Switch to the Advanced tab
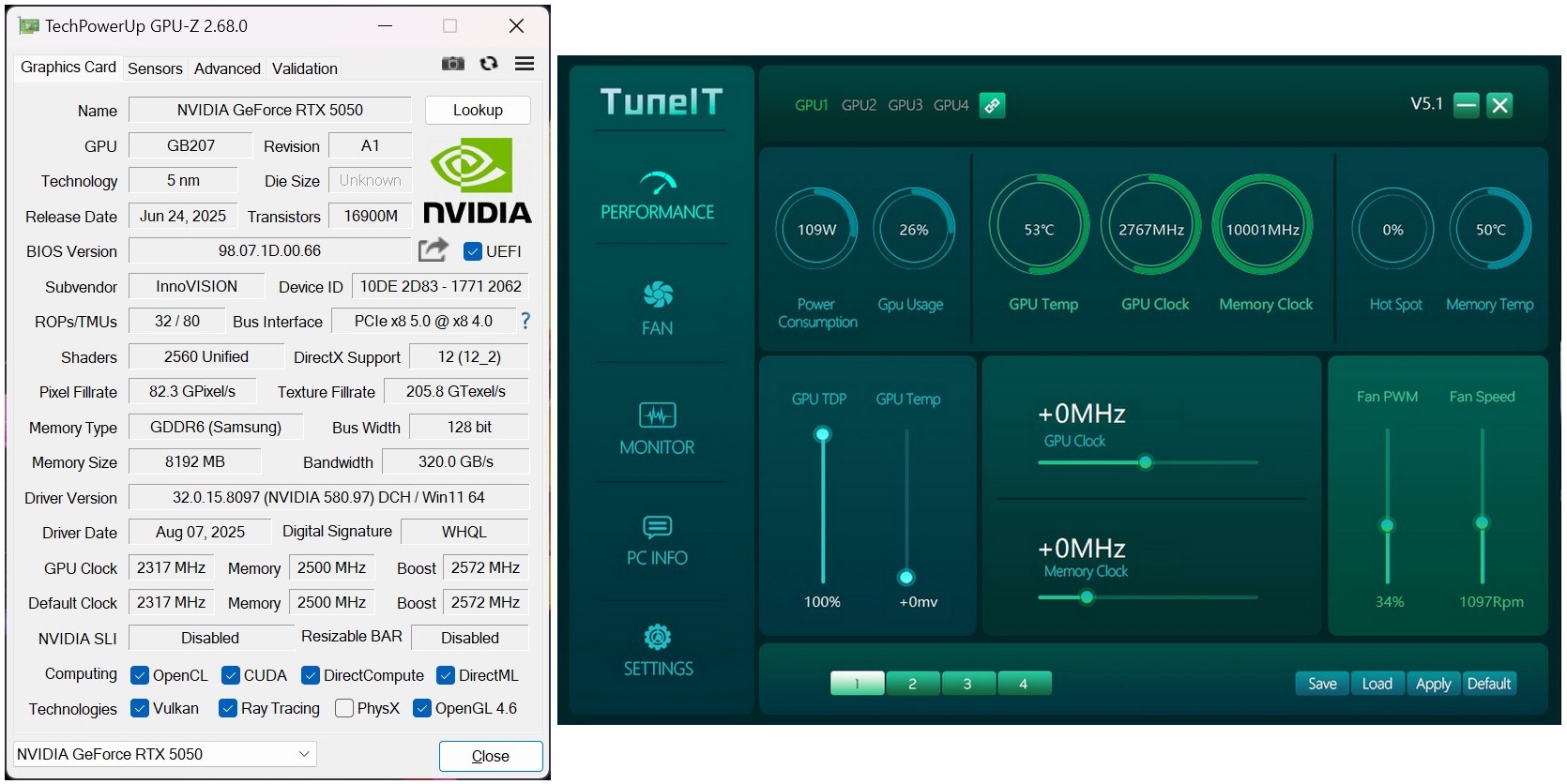Screen dimensions: 1567x784 pos(227,68)
